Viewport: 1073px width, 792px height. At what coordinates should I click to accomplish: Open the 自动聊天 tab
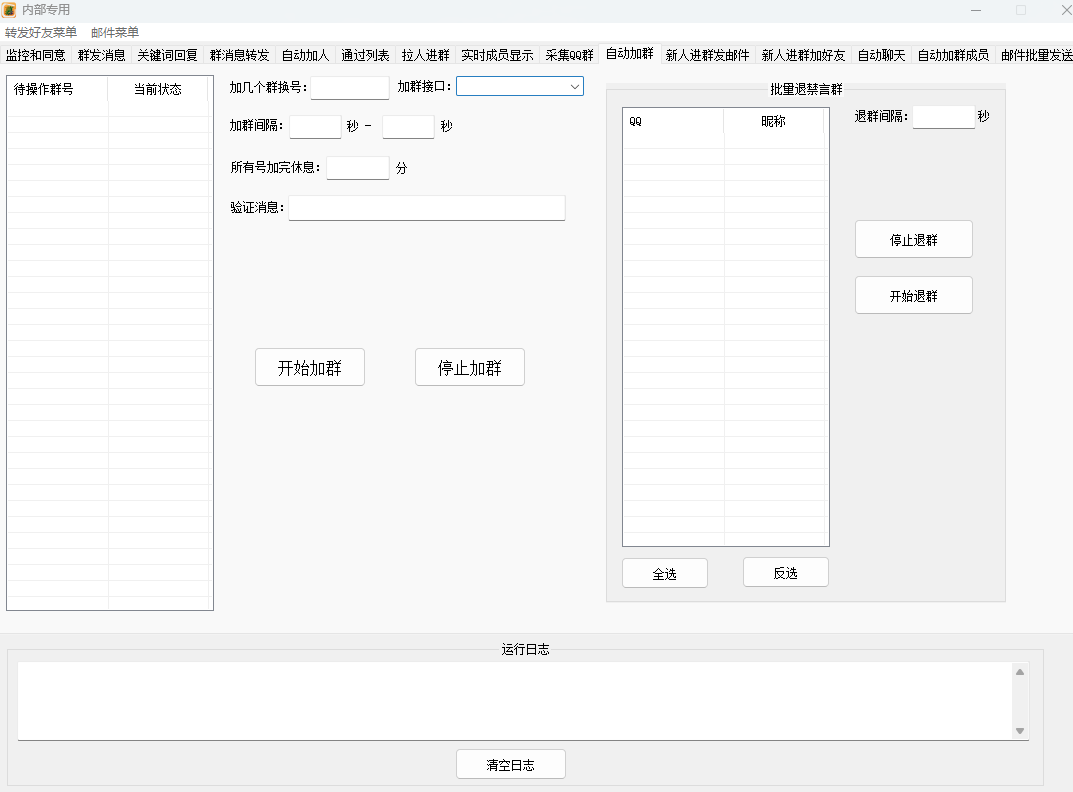(x=882, y=56)
